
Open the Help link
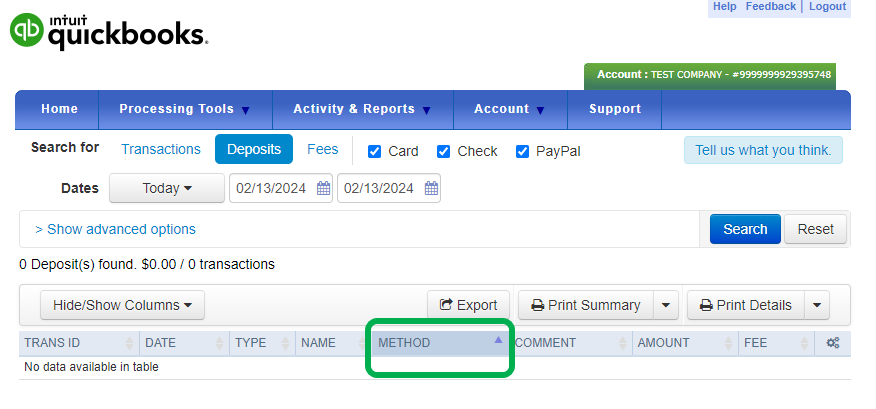click(725, 7)
